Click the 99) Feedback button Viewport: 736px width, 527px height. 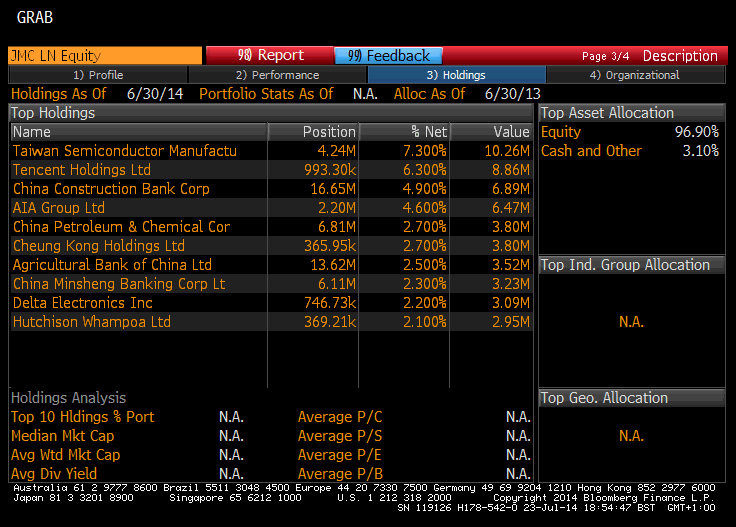388,55
